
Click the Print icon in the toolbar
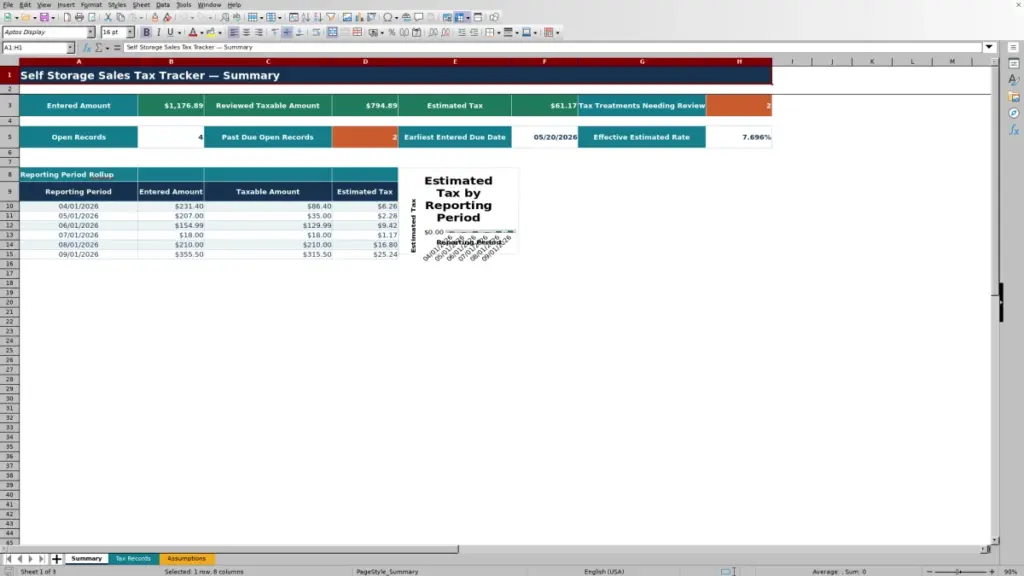pyautogui.click(x=79, y=18)
